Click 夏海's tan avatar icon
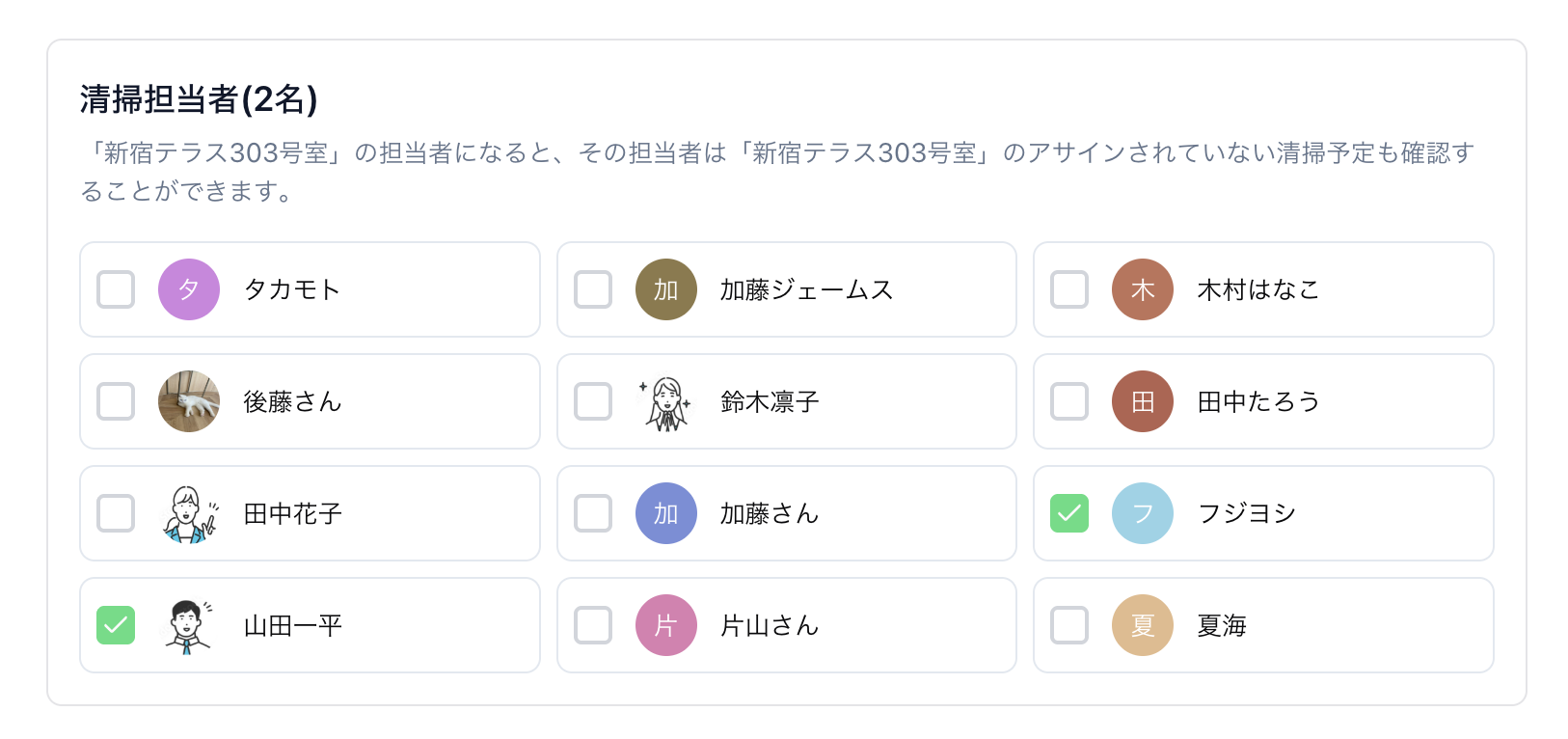Image resolution: width=1568 pixels, height=739 pixels. [1143, 625]
